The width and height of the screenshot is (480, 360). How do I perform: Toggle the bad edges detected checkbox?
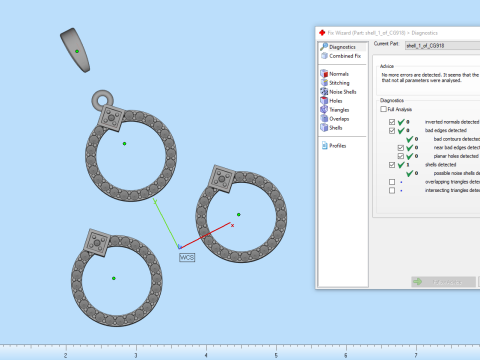(x=392, y=131)
